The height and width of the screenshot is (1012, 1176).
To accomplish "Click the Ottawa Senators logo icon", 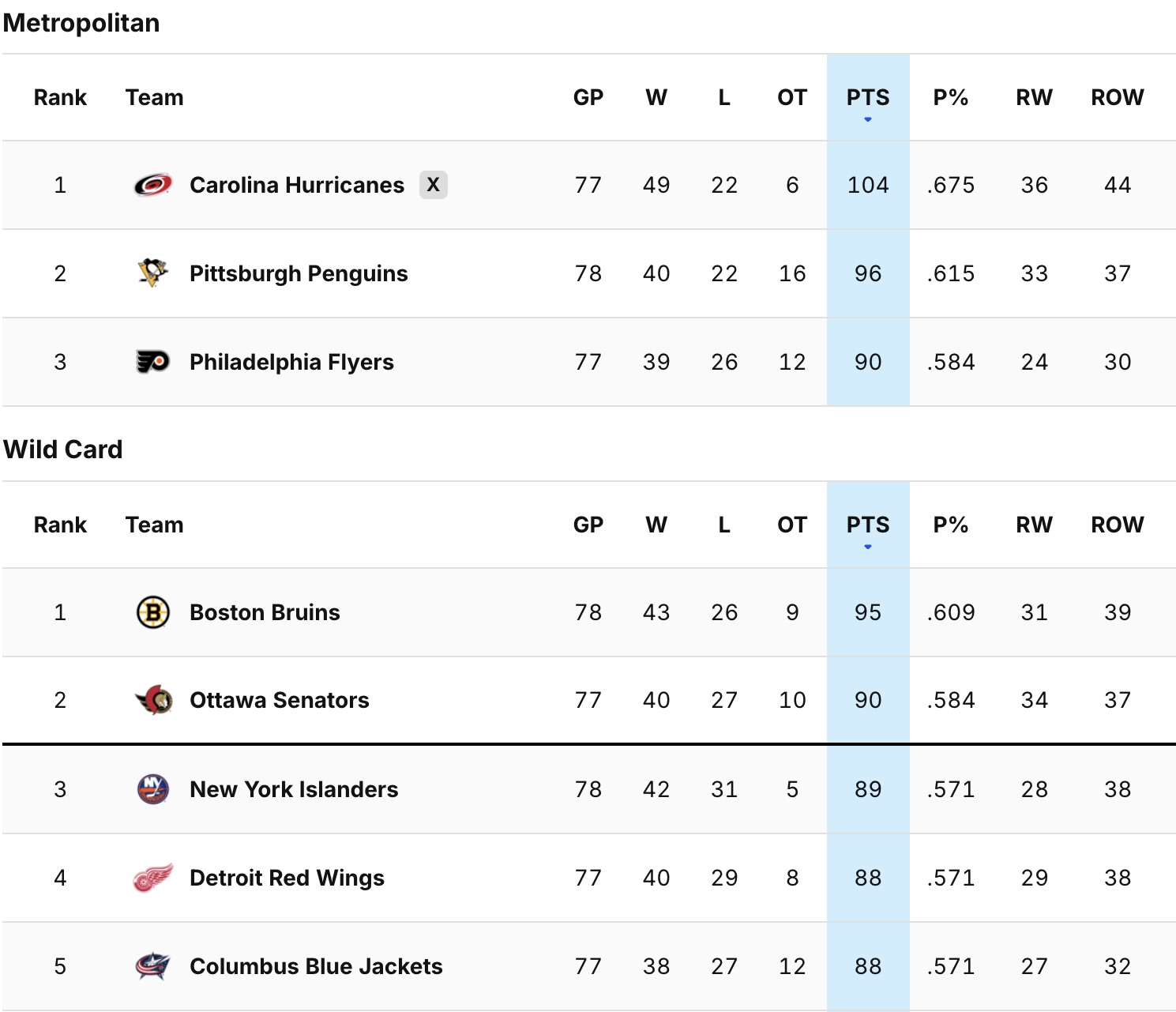I will pyautogui.click(x=153, y=700).
